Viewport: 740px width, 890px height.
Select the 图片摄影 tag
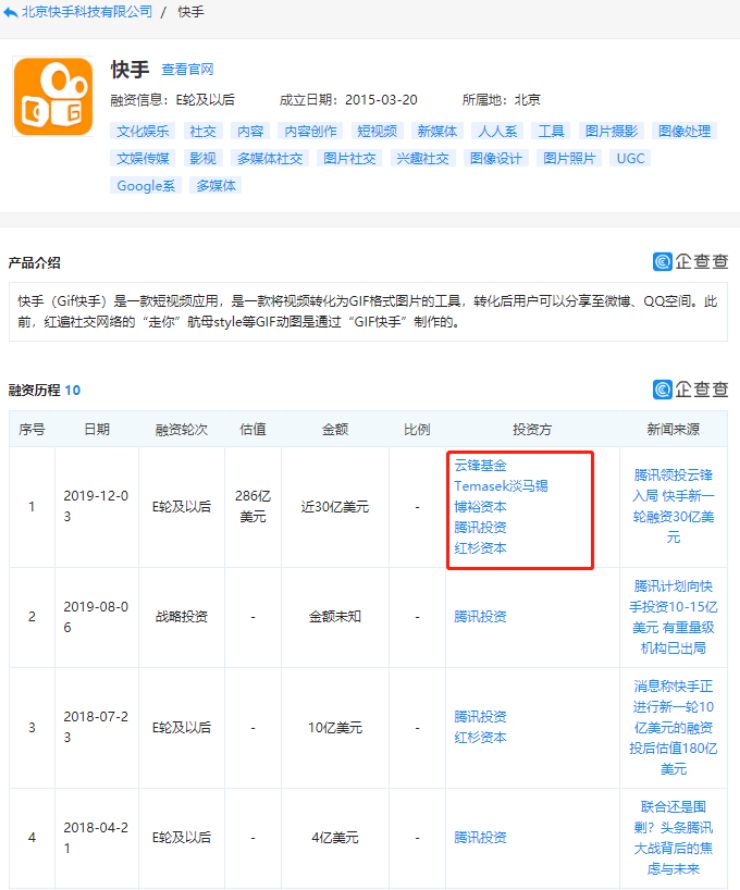pos(611,131)
